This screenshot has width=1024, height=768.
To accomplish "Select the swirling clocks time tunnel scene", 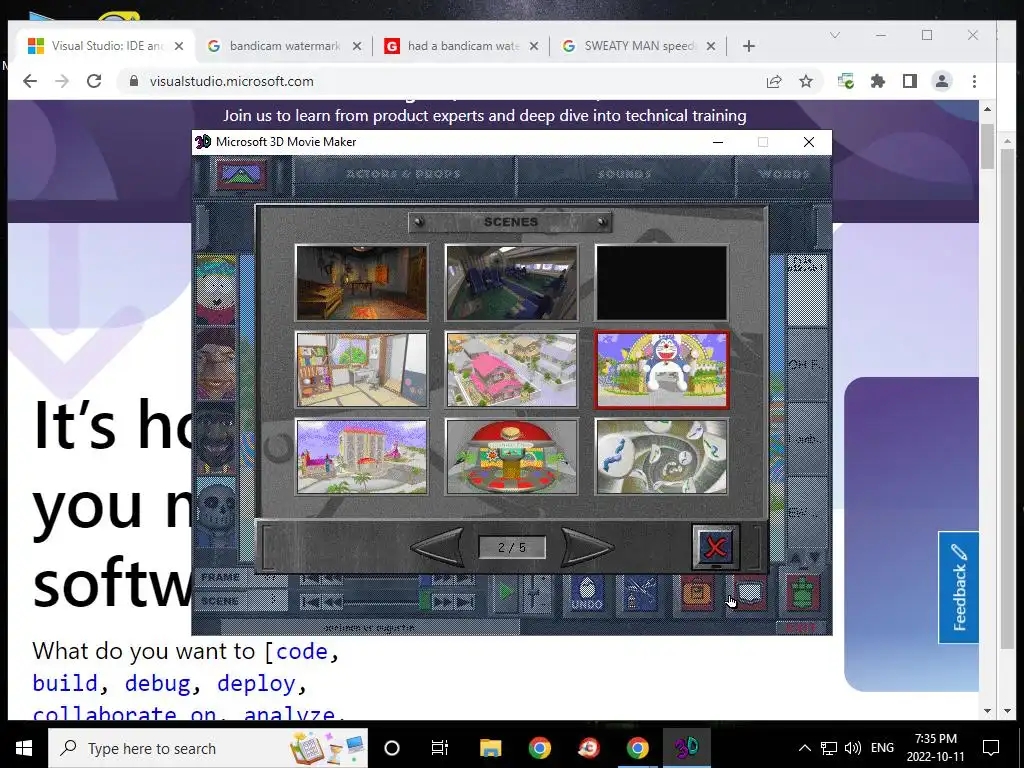I will (x=662, y=456).
